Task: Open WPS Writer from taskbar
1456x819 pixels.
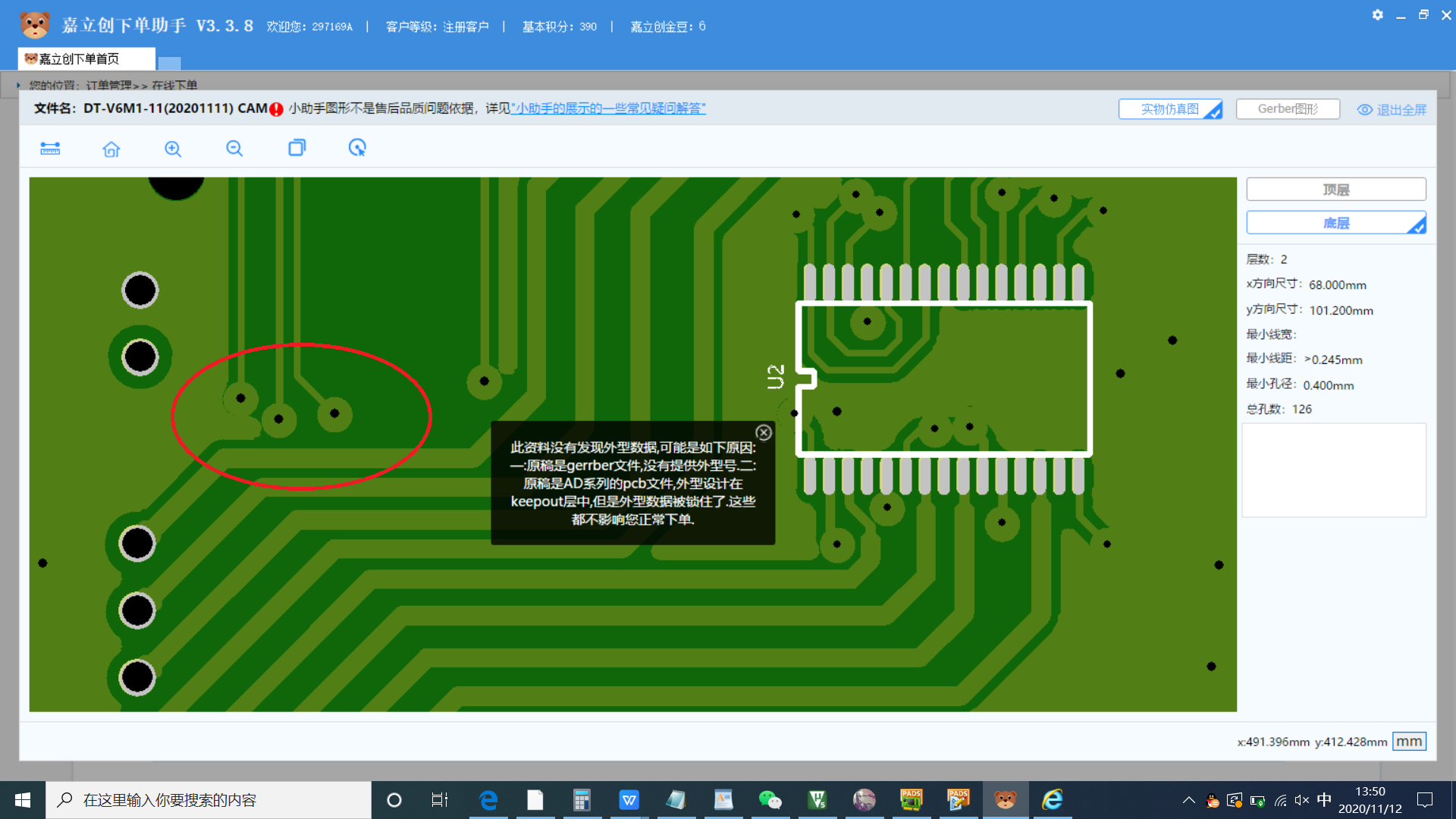Action: (x=629, y=800)
